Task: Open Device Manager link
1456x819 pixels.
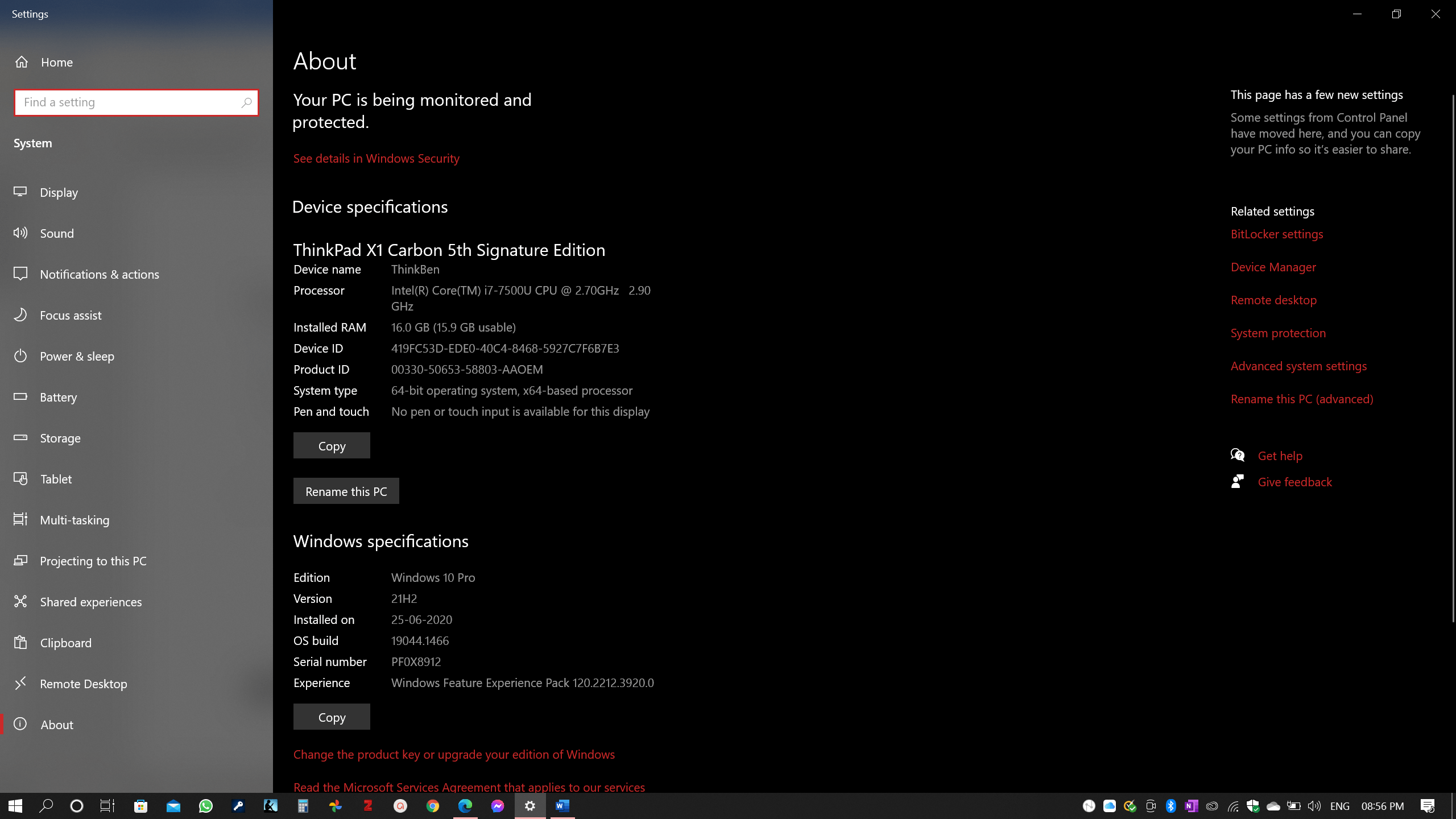Action: [1273, 267]
